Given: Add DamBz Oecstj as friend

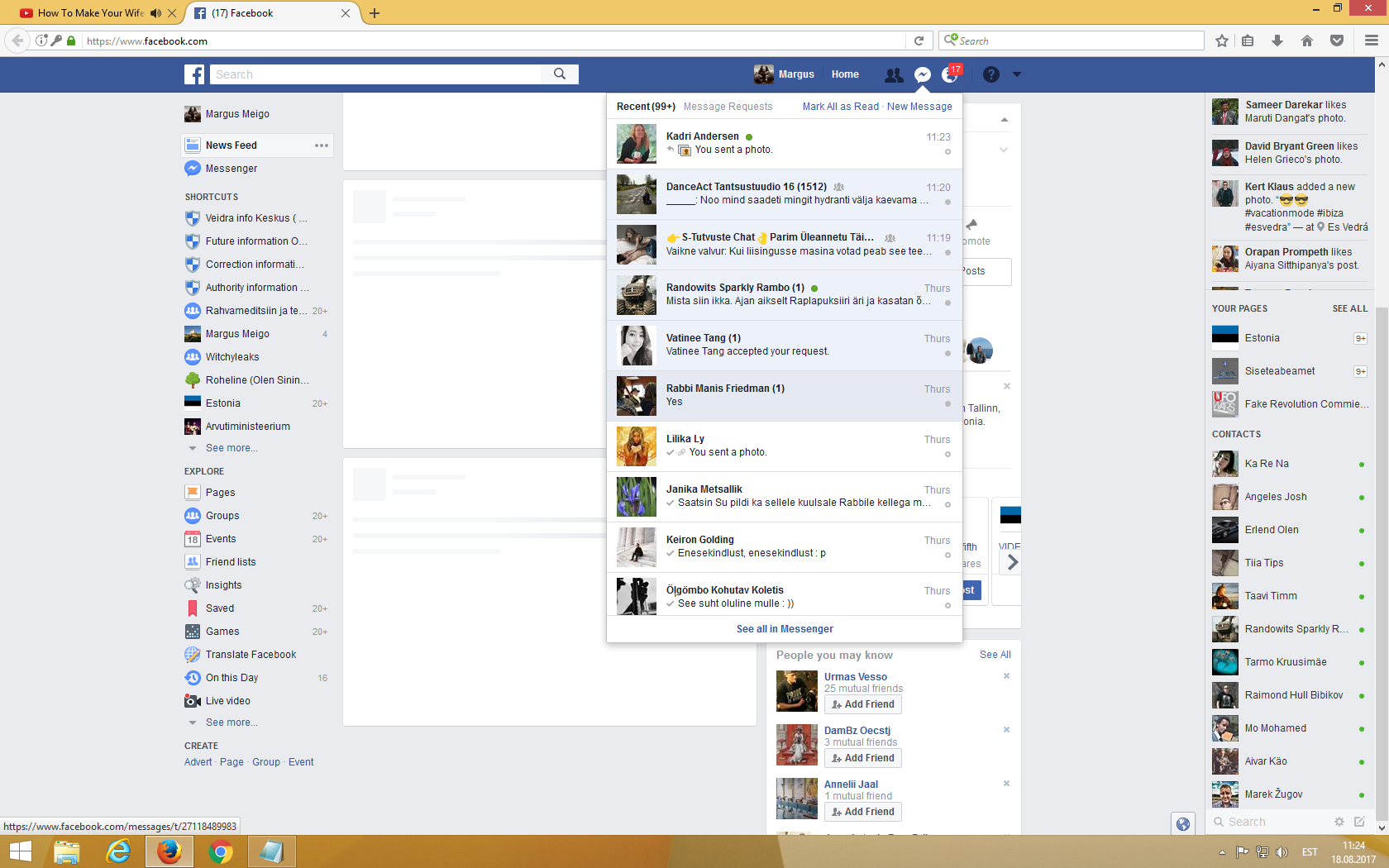Looking at the screenshot, I should (863, 758).
